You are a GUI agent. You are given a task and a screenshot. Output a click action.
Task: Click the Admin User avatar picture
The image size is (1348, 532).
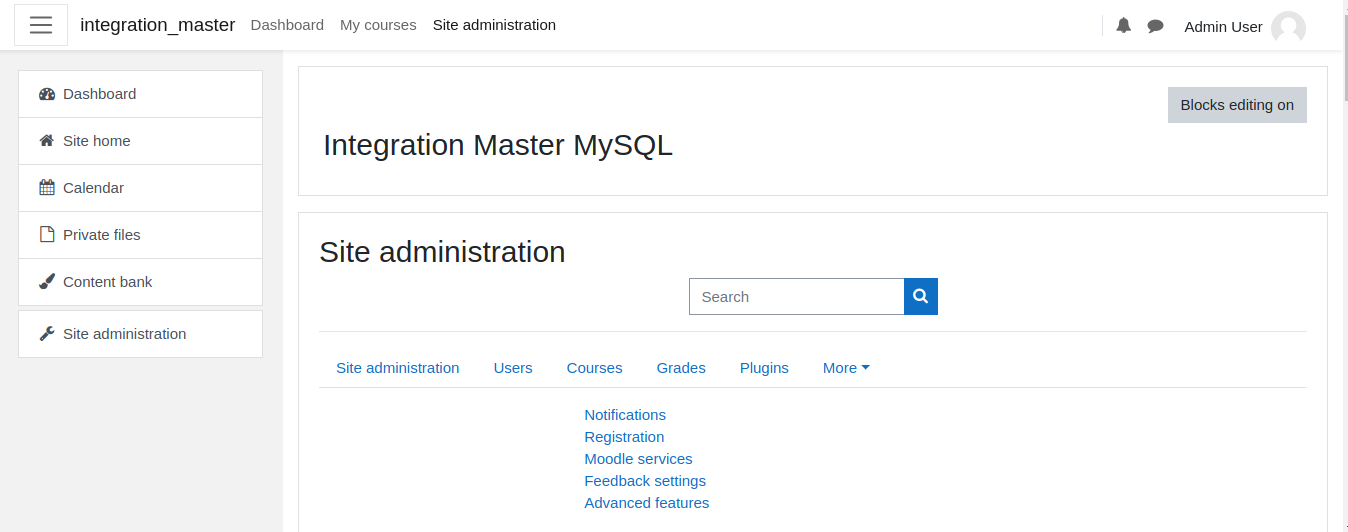click(x=1288, y=27)
